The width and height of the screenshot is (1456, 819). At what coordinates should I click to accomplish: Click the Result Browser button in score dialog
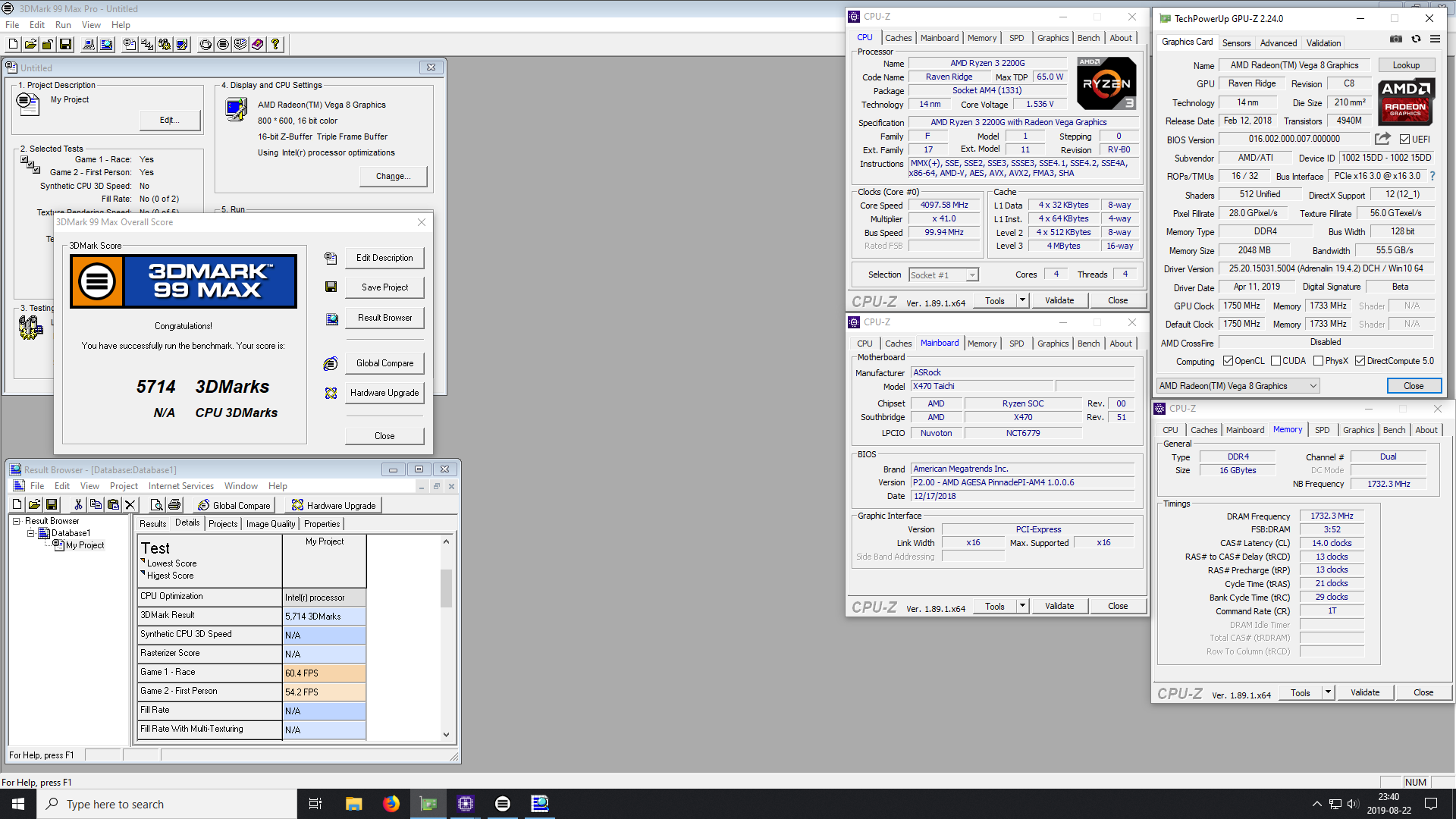(384, 318)
